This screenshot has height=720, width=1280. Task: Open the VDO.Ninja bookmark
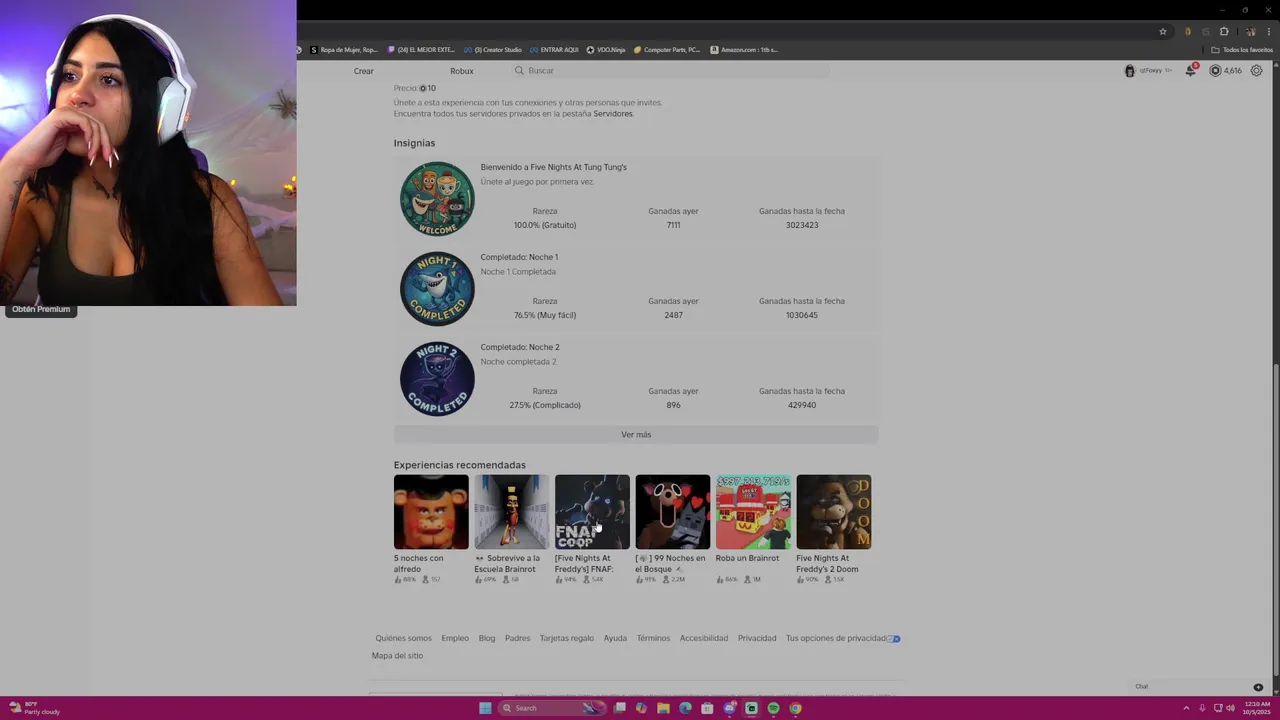pyautogui.click(x=605, y=49)
